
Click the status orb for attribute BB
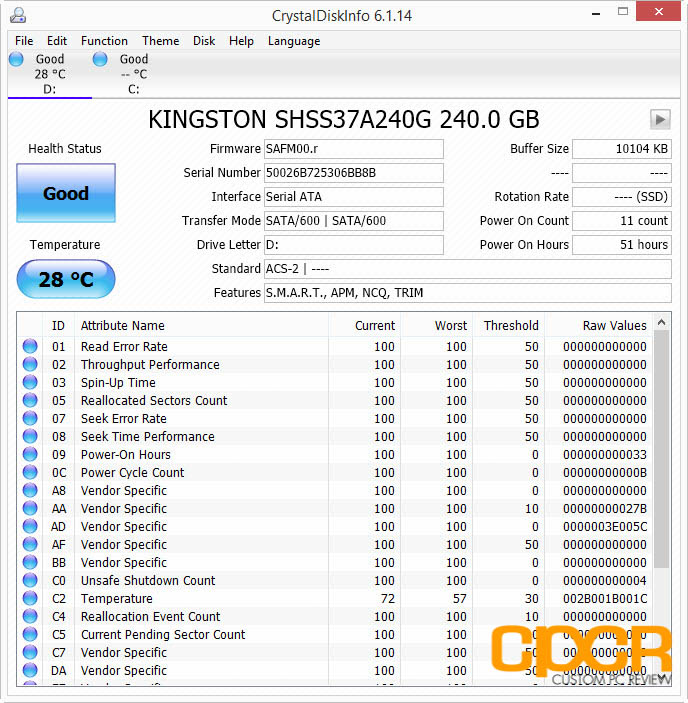coord(30,562)
